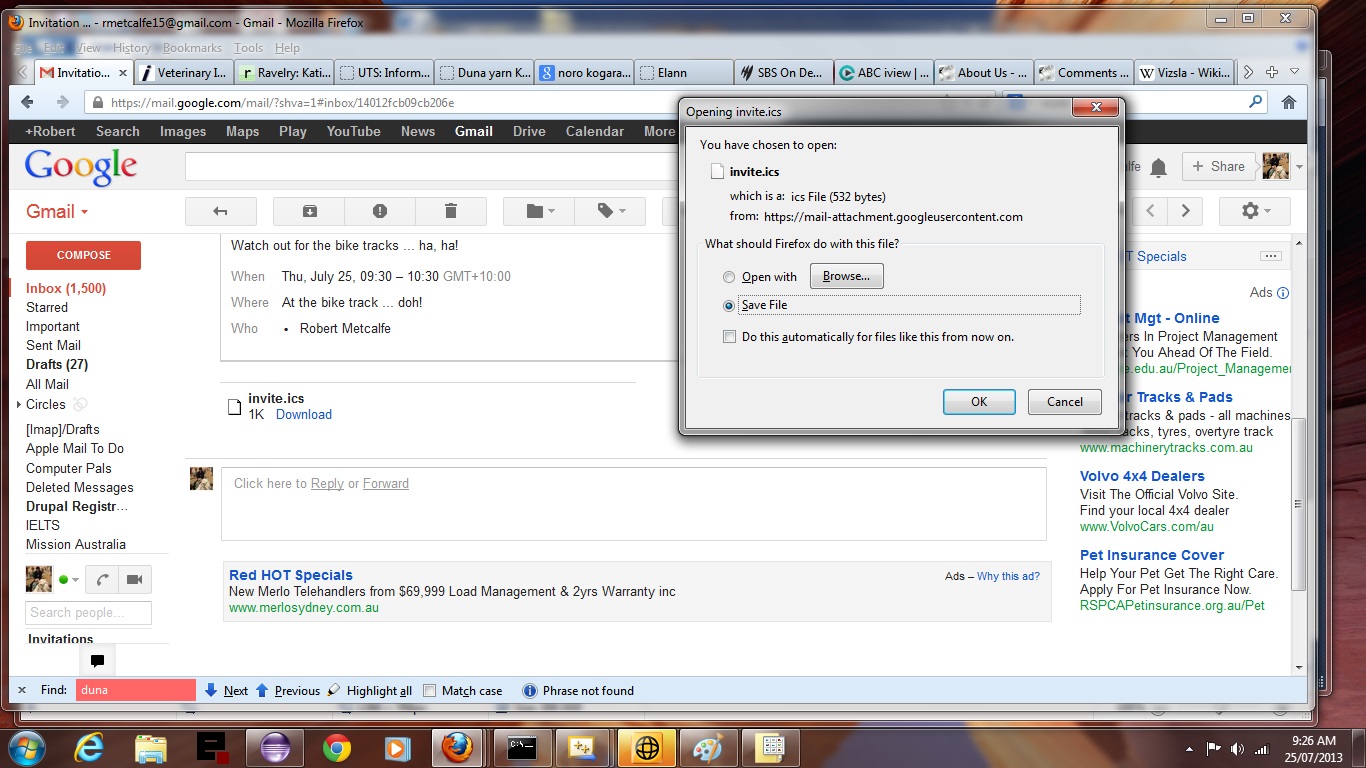
Task: Click the Download link for invite.ics
Action: (303, 415)
